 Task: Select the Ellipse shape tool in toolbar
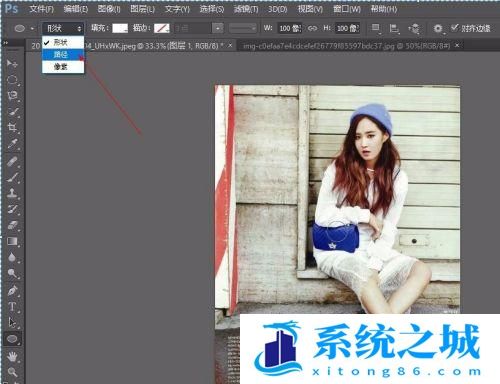point(12,339)
